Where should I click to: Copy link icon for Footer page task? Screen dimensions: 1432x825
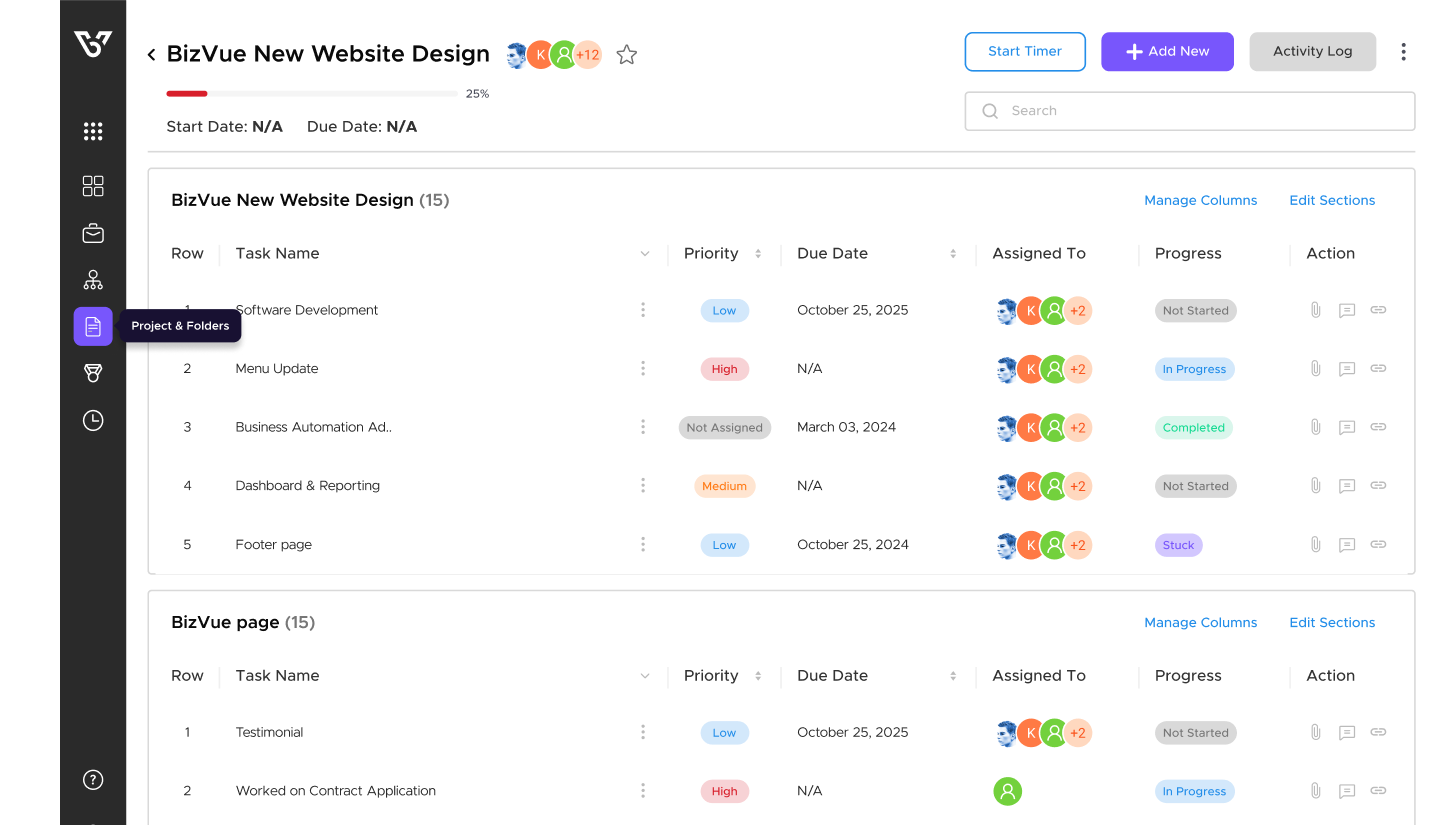(1378, 545)
